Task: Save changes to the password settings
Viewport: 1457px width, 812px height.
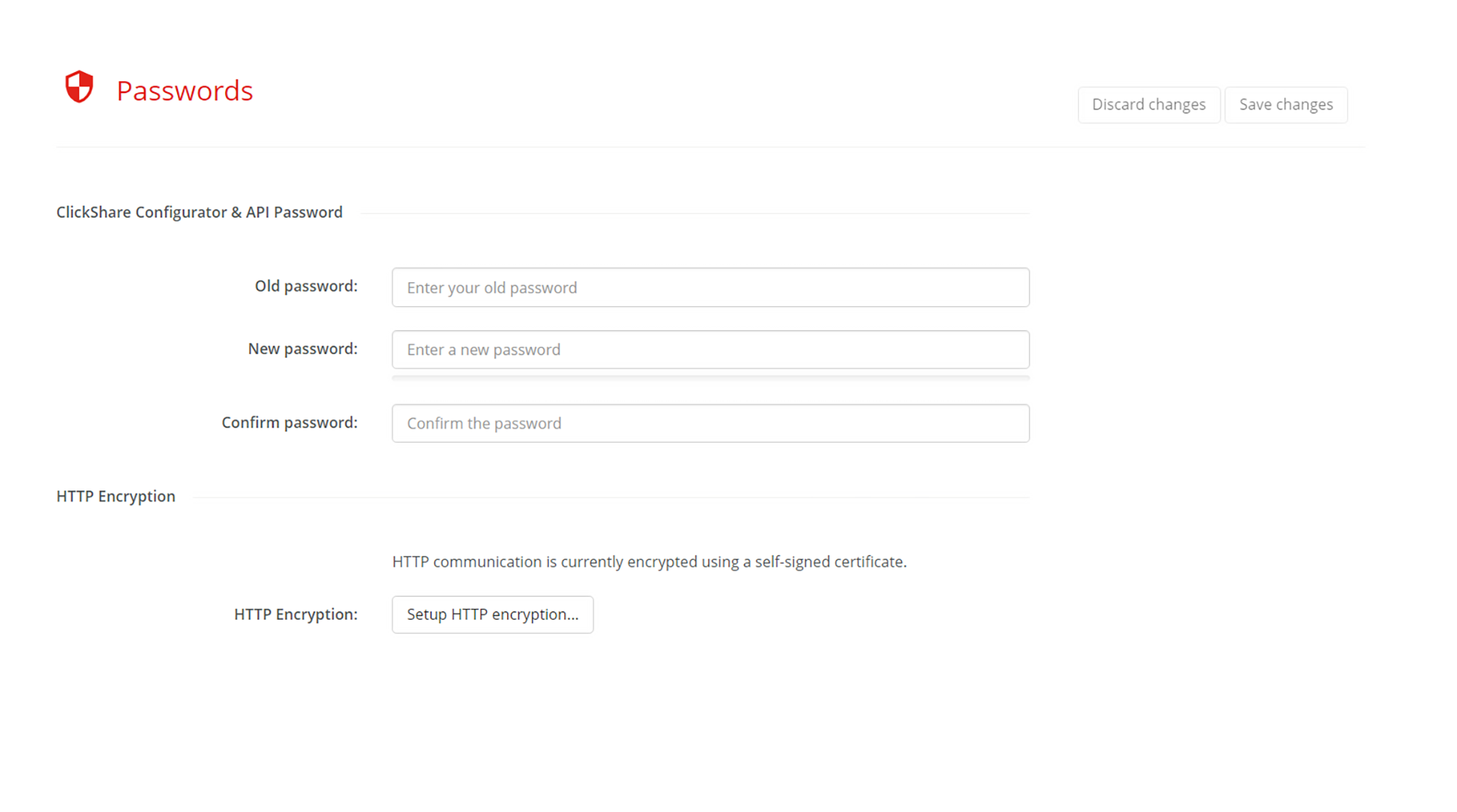Action: click(x=1286, y=104)
